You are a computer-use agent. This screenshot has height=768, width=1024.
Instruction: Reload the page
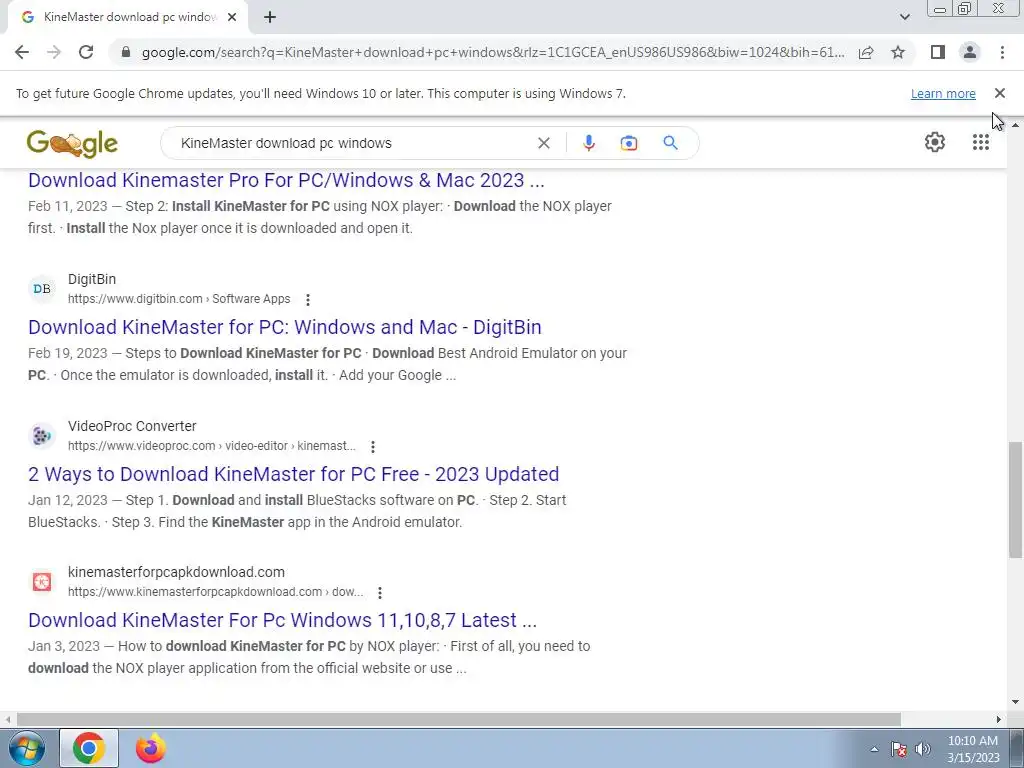click(x=86, y=52)
